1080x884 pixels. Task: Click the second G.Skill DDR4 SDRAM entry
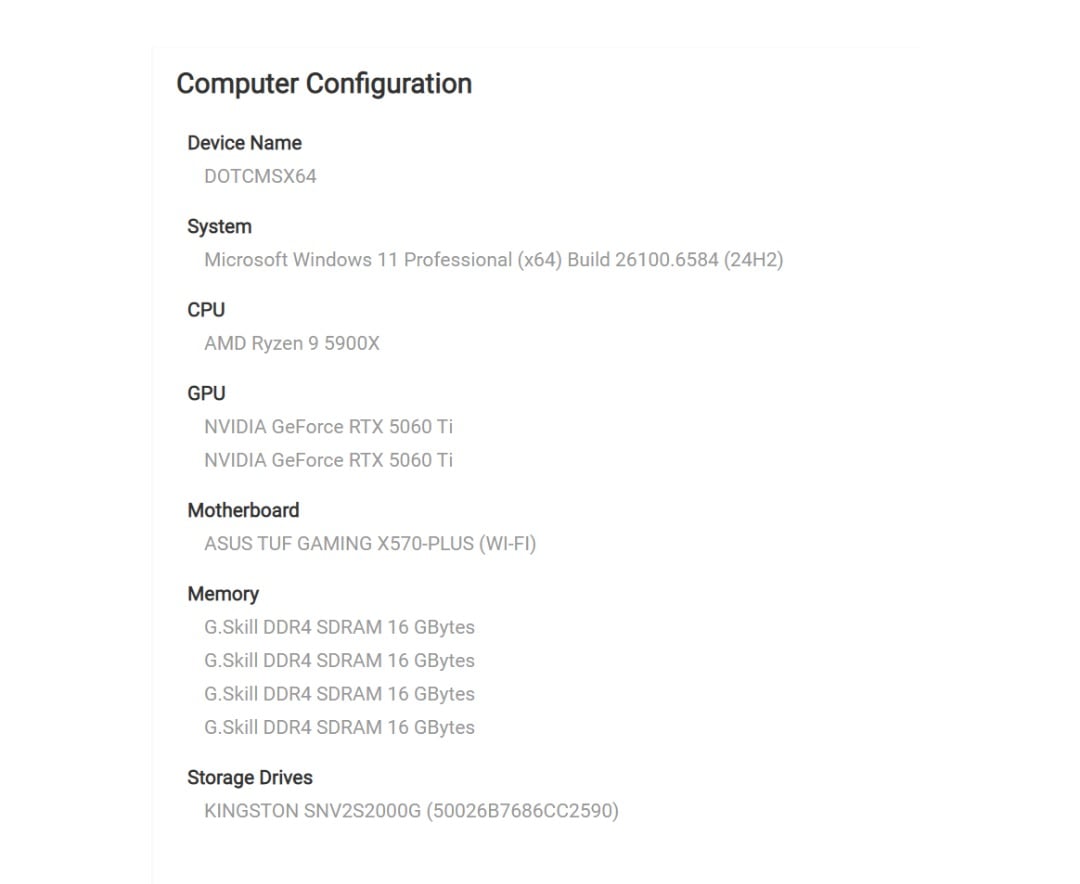point(340,661)
